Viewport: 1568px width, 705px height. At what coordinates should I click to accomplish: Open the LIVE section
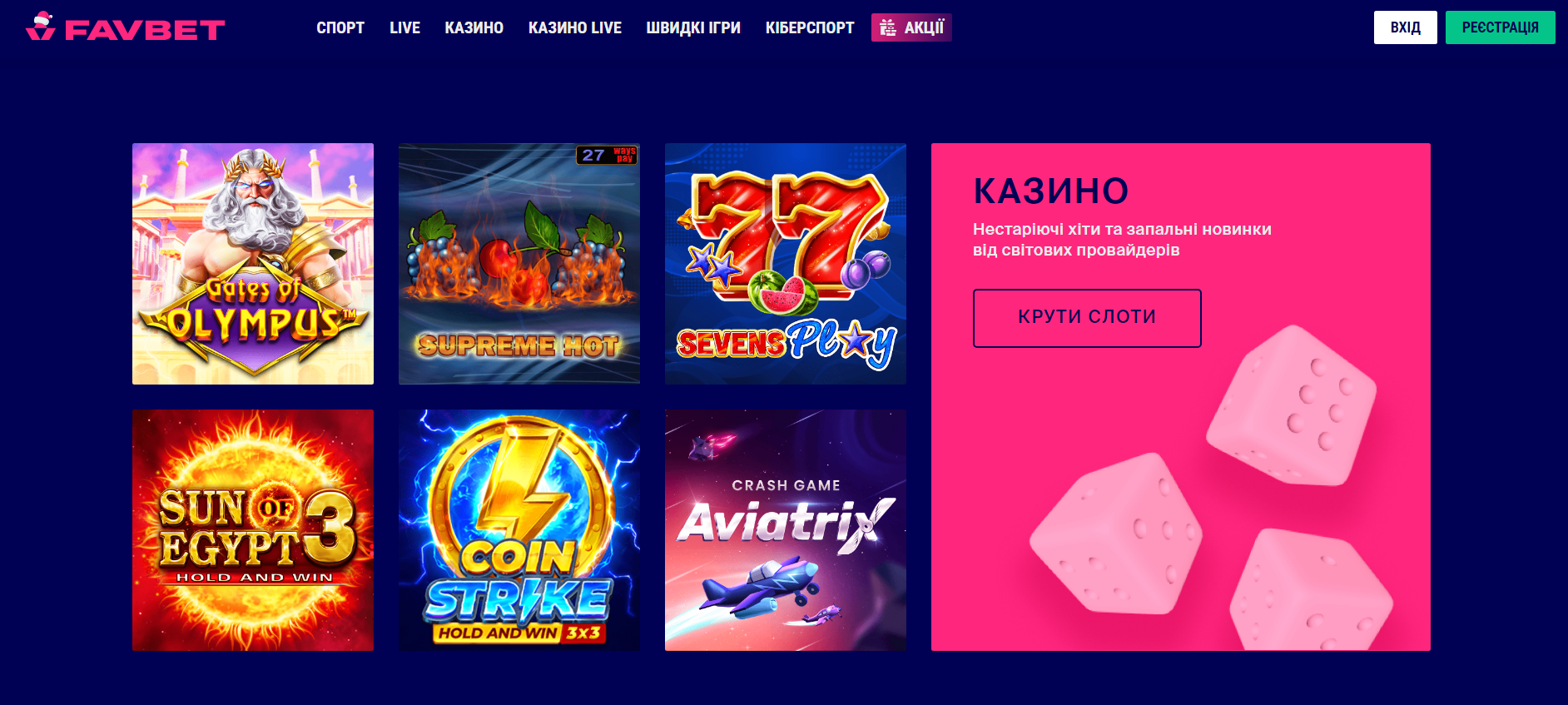point(404,27)
